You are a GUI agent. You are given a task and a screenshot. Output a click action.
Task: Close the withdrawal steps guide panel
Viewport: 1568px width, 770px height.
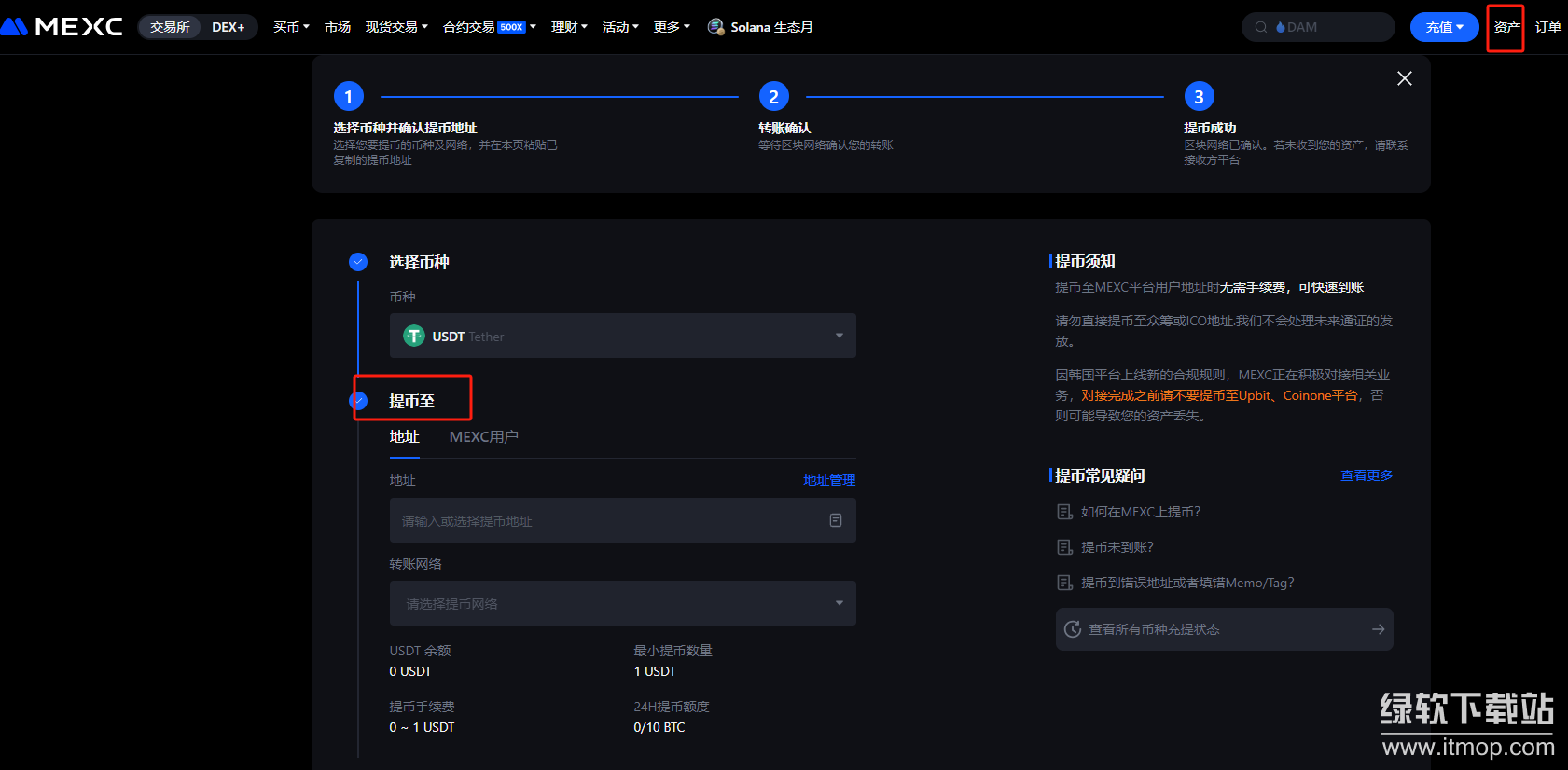click(x=1404, y=78)
